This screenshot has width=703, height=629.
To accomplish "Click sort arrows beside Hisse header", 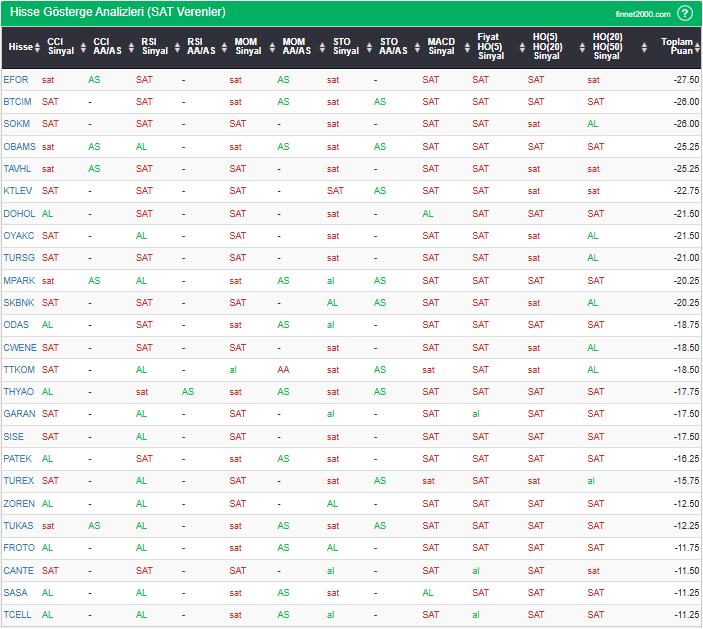I will pyautogui.click(x=38, y=46).
